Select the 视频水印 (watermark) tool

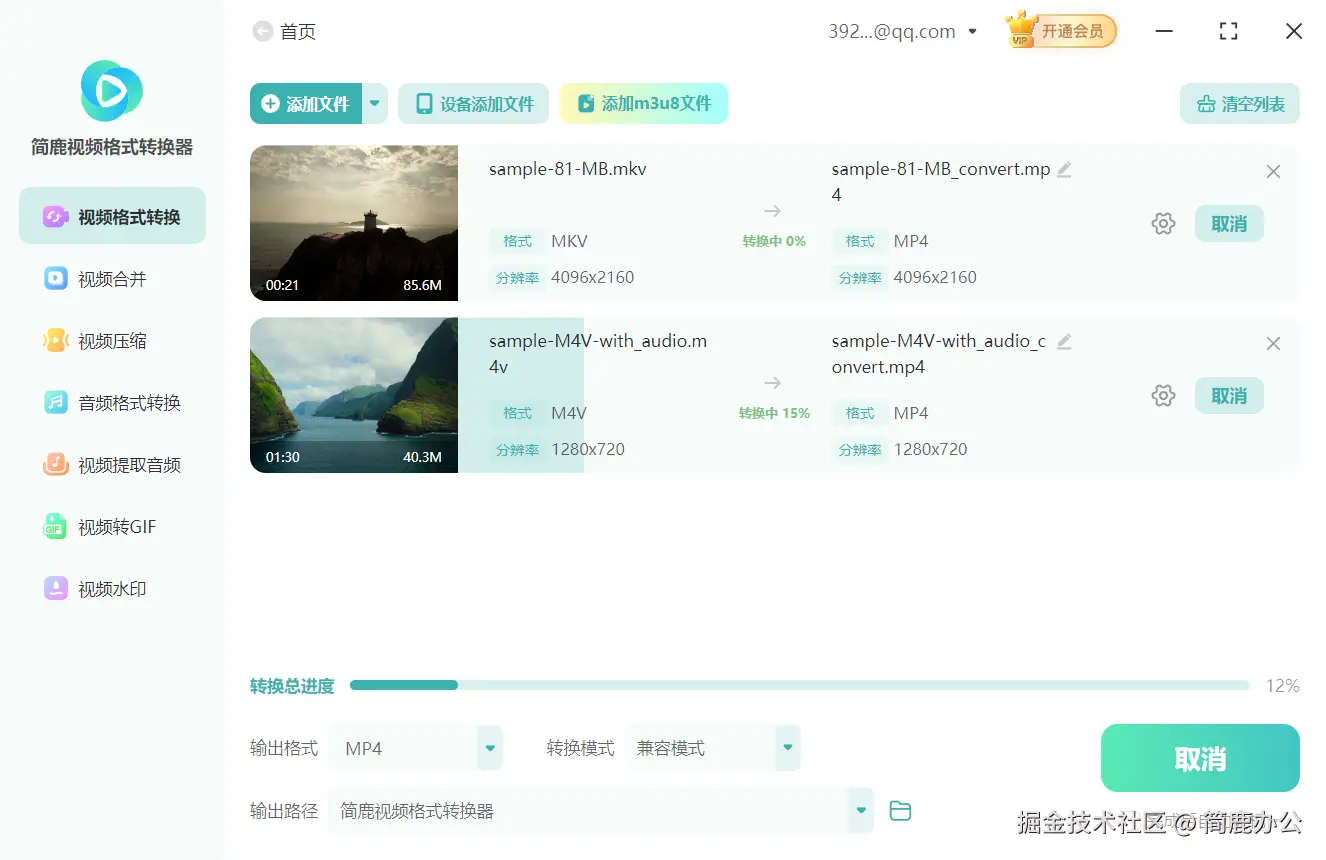click(x=111, y=589)
